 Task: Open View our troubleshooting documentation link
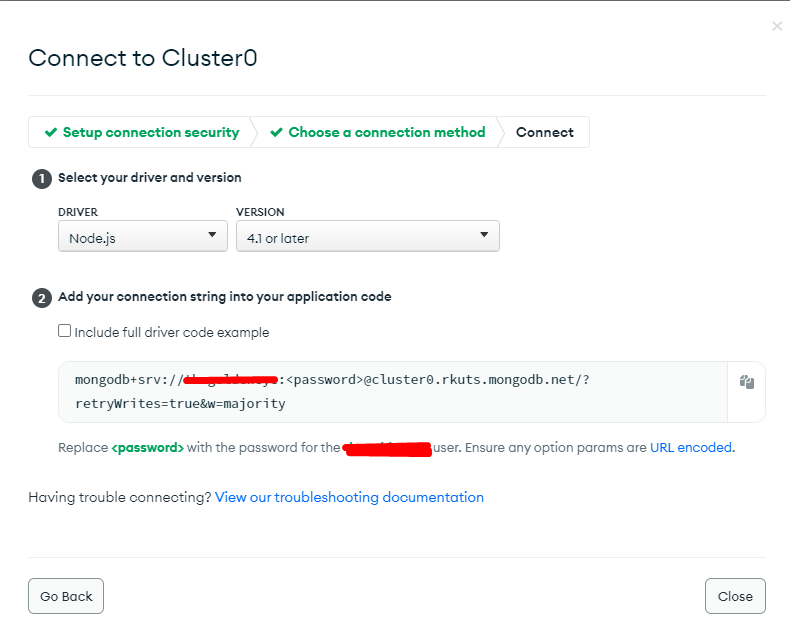click(349, 497)
